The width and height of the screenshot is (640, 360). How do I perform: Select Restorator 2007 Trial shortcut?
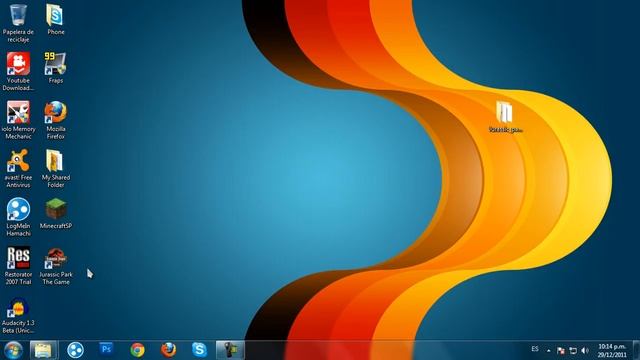tap(18, 265)
